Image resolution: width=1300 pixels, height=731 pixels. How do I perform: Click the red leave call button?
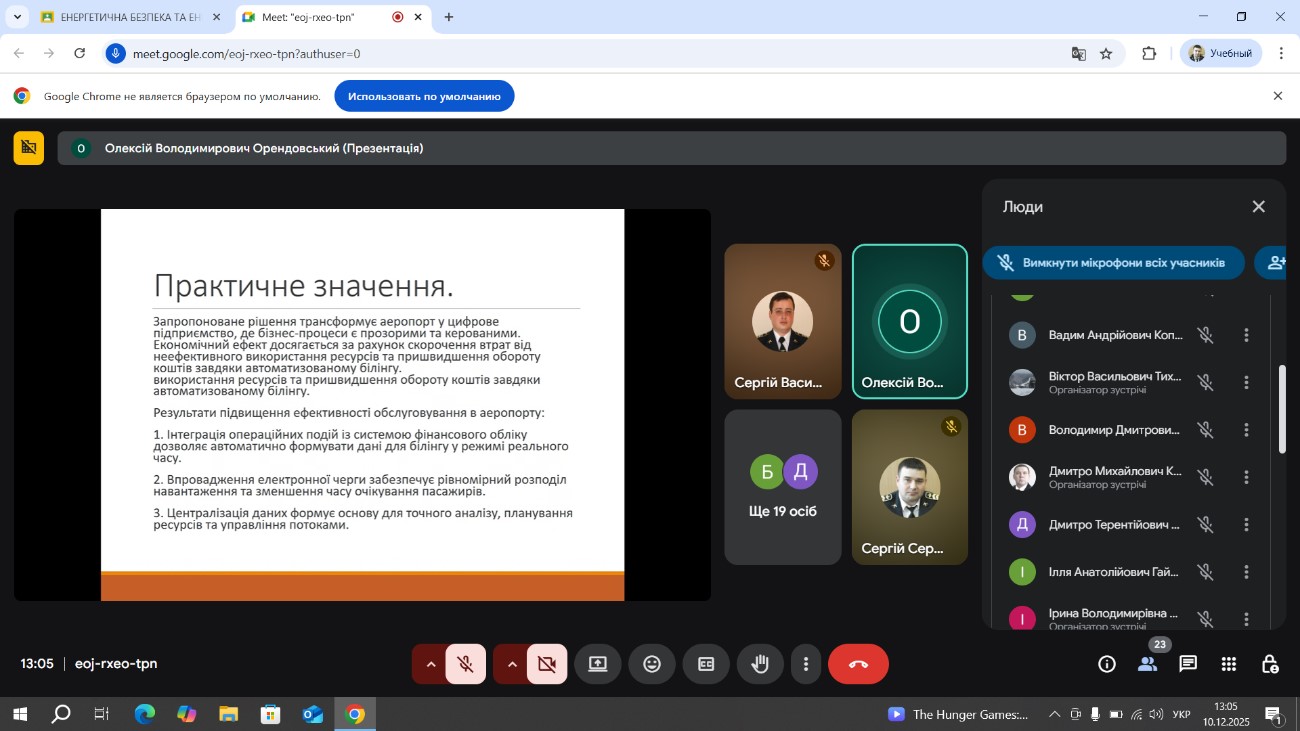pyautogui.click(x=858, y=664)
